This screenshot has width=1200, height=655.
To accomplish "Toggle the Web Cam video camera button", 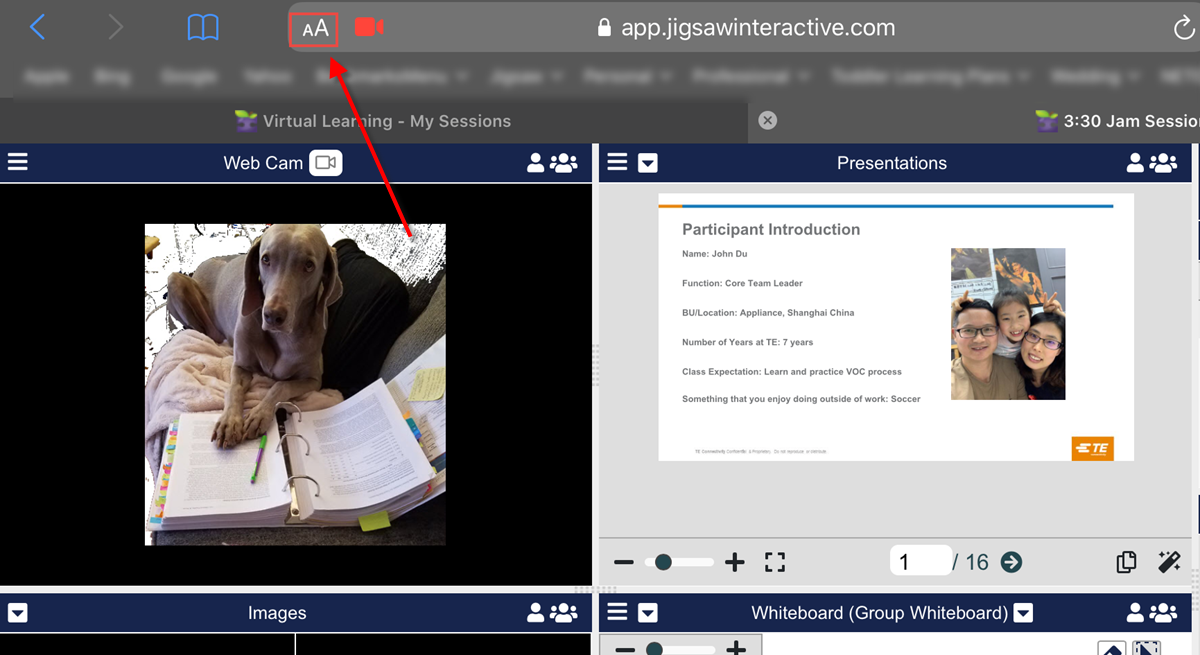I will 326,163.
